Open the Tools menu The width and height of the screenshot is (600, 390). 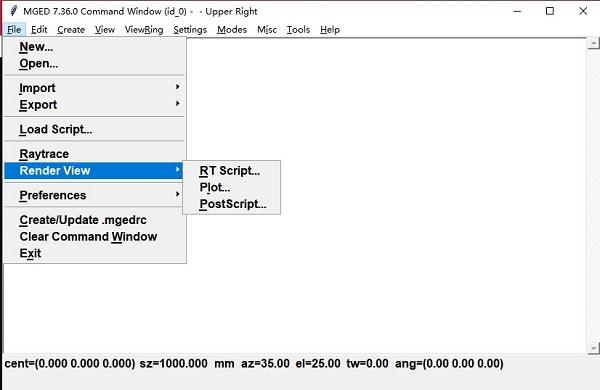pos(298,29)
